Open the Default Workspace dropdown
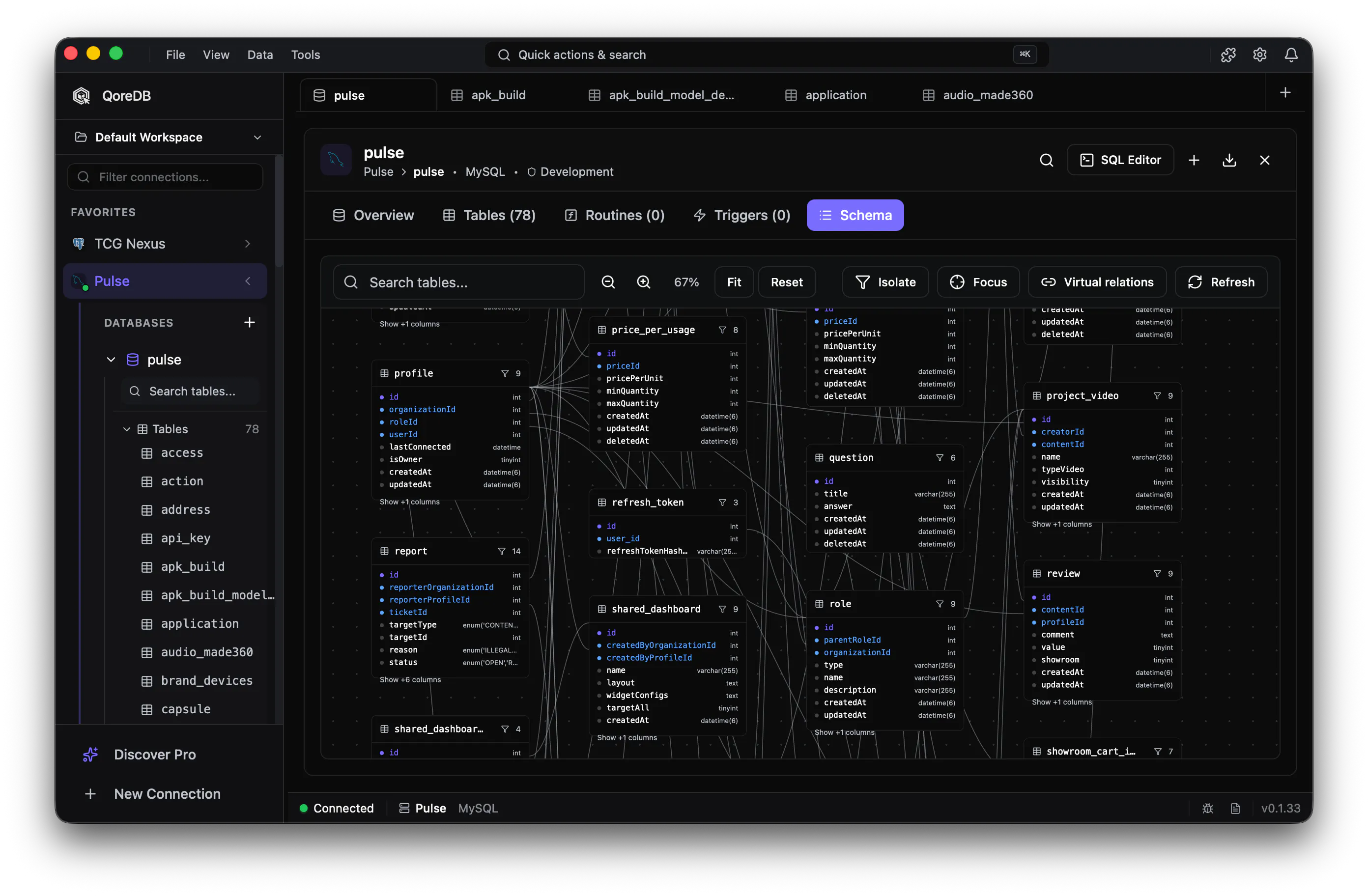 point(169,138)
